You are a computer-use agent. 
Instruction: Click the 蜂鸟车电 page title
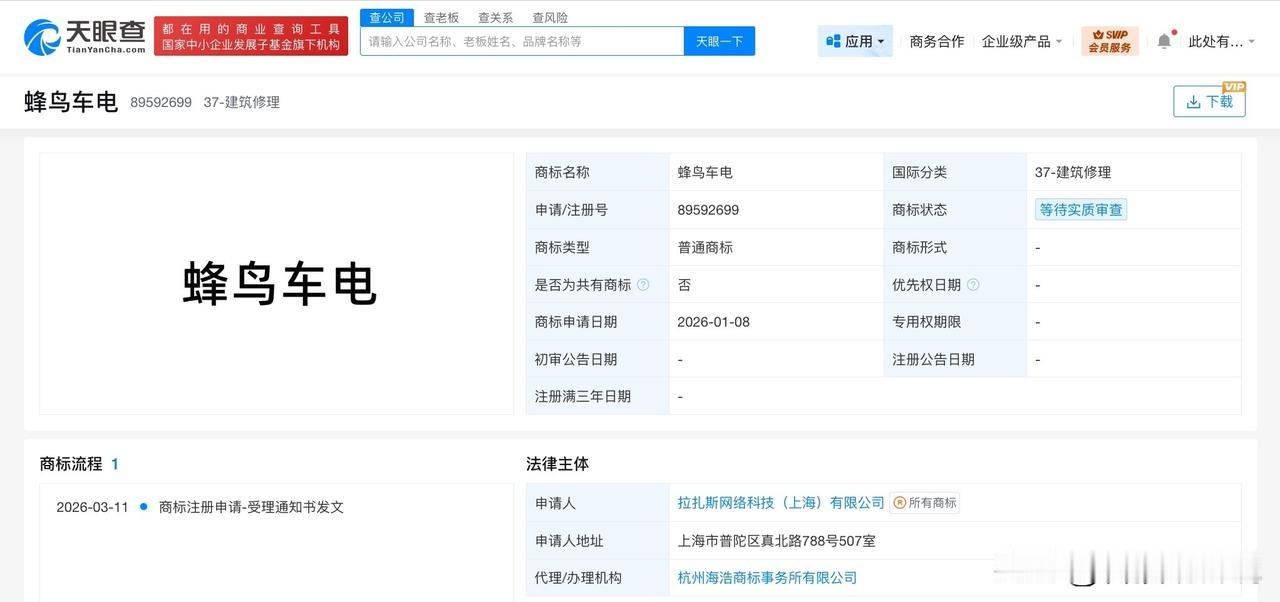(71, 101)
